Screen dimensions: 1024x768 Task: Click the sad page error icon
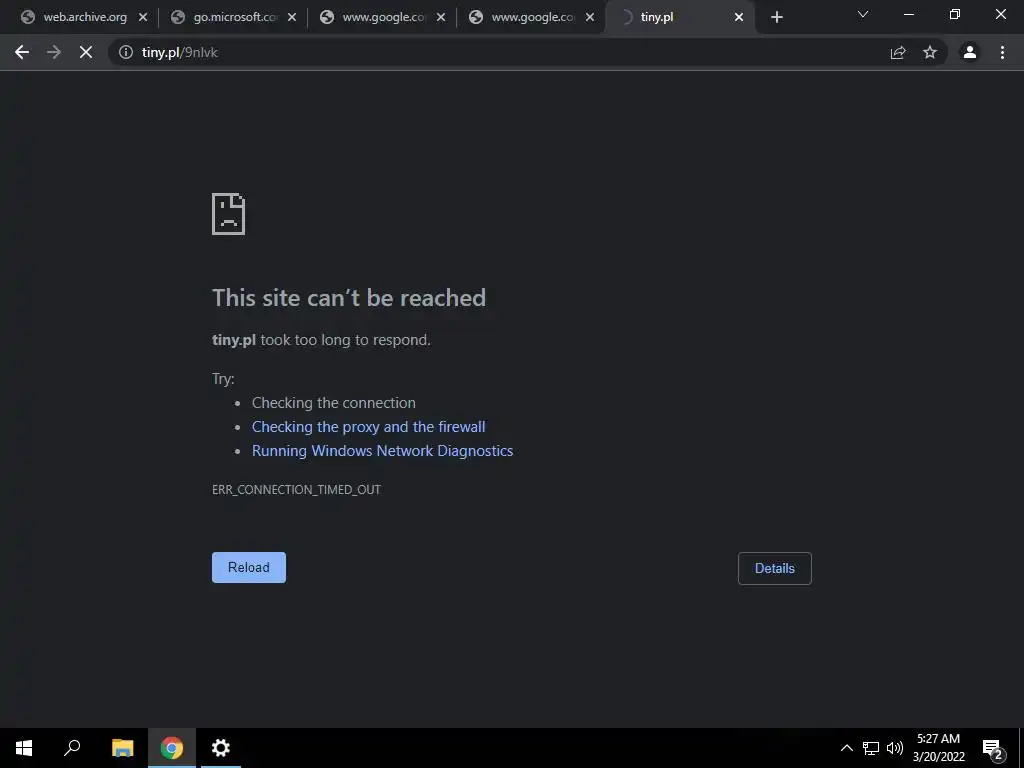coord(229,214)
